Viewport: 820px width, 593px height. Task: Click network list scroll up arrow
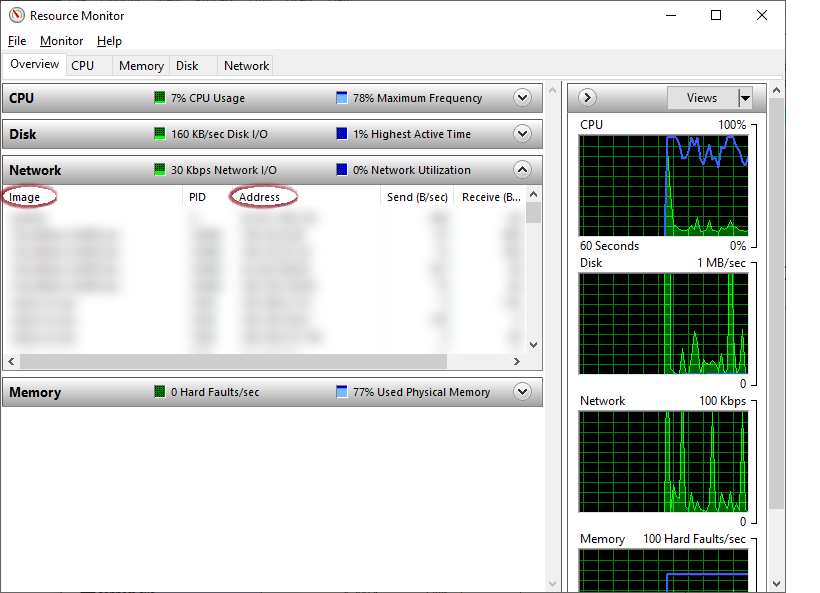pyautogui.click(x=533, y=195)
